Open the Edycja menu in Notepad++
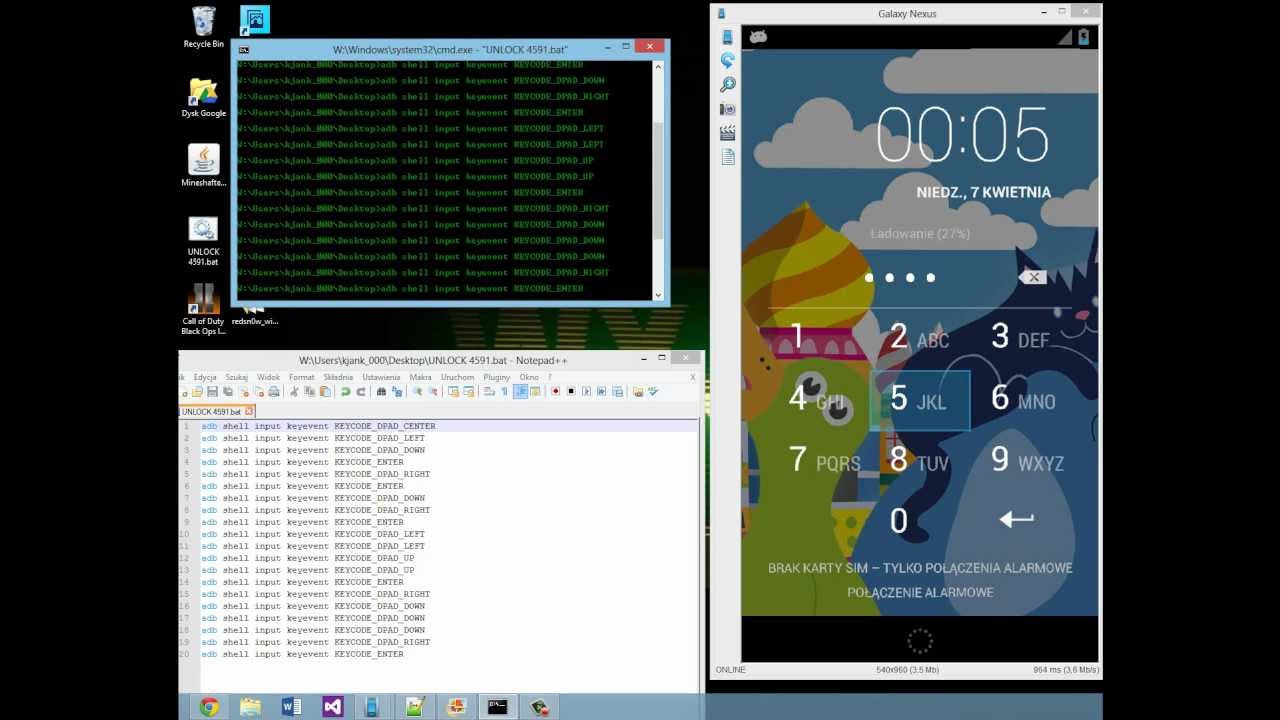The height and width of the screenshot is (720, 1280). click(205, 377)
